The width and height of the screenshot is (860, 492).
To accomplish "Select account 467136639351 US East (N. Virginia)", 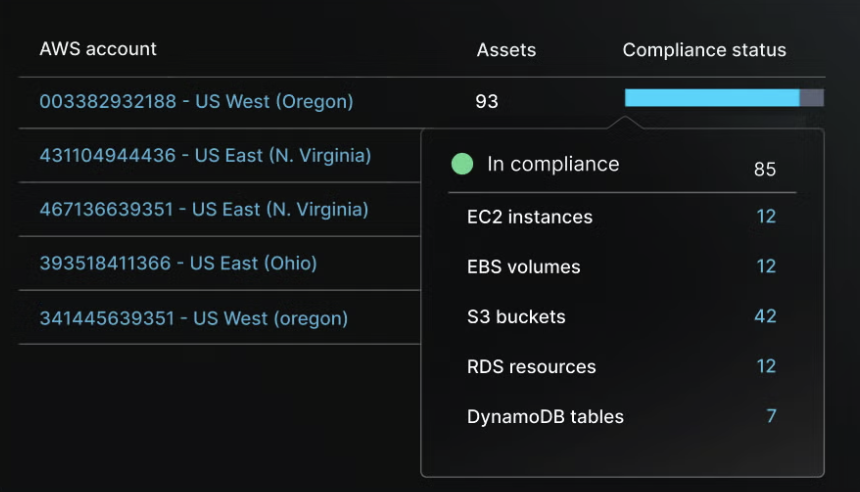I will coord(204,210).
